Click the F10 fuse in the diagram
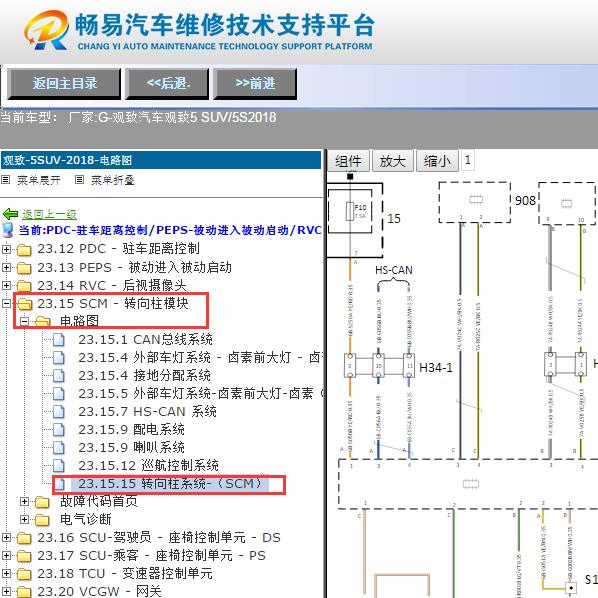 pos(350,211)
